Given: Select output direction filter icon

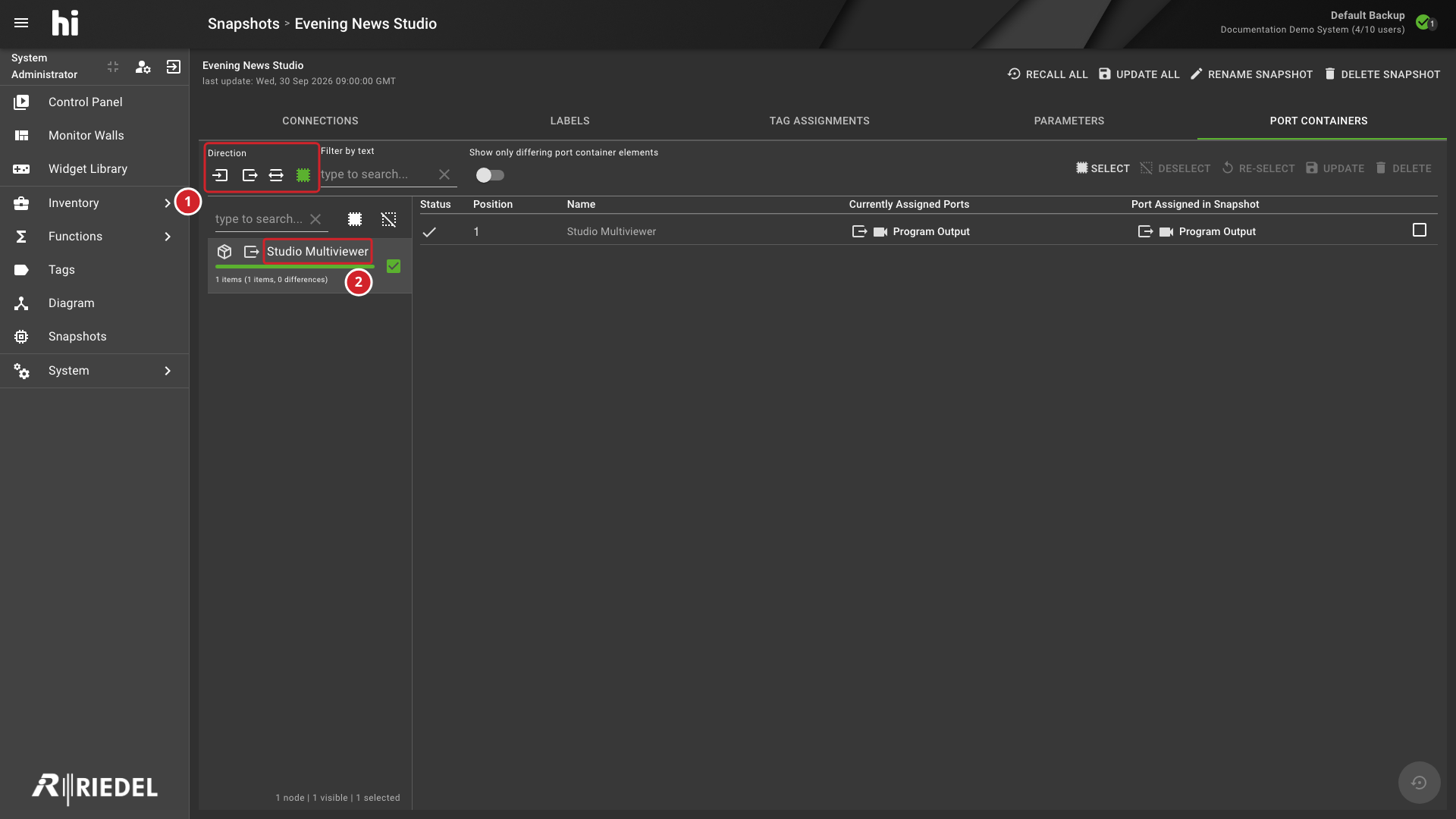Looking at the screenshot, I should pos(249,175).
